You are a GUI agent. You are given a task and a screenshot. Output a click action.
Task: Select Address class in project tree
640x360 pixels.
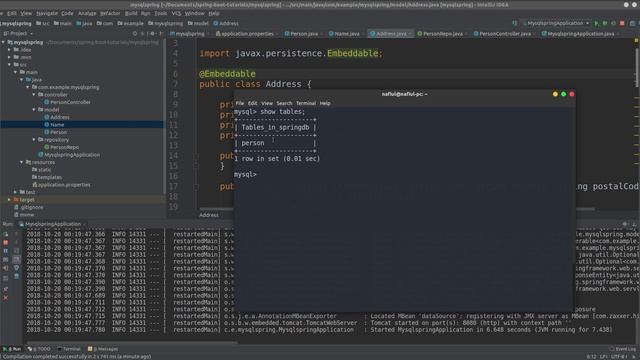57,118
